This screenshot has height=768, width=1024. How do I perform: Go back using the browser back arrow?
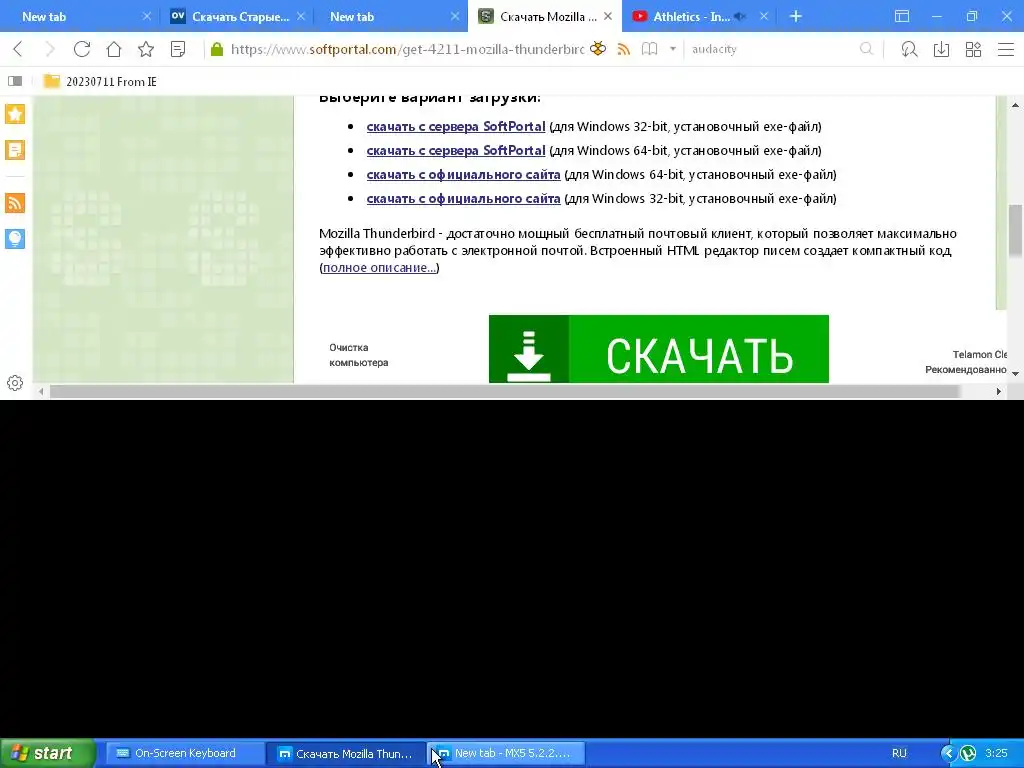pos(18,49)
